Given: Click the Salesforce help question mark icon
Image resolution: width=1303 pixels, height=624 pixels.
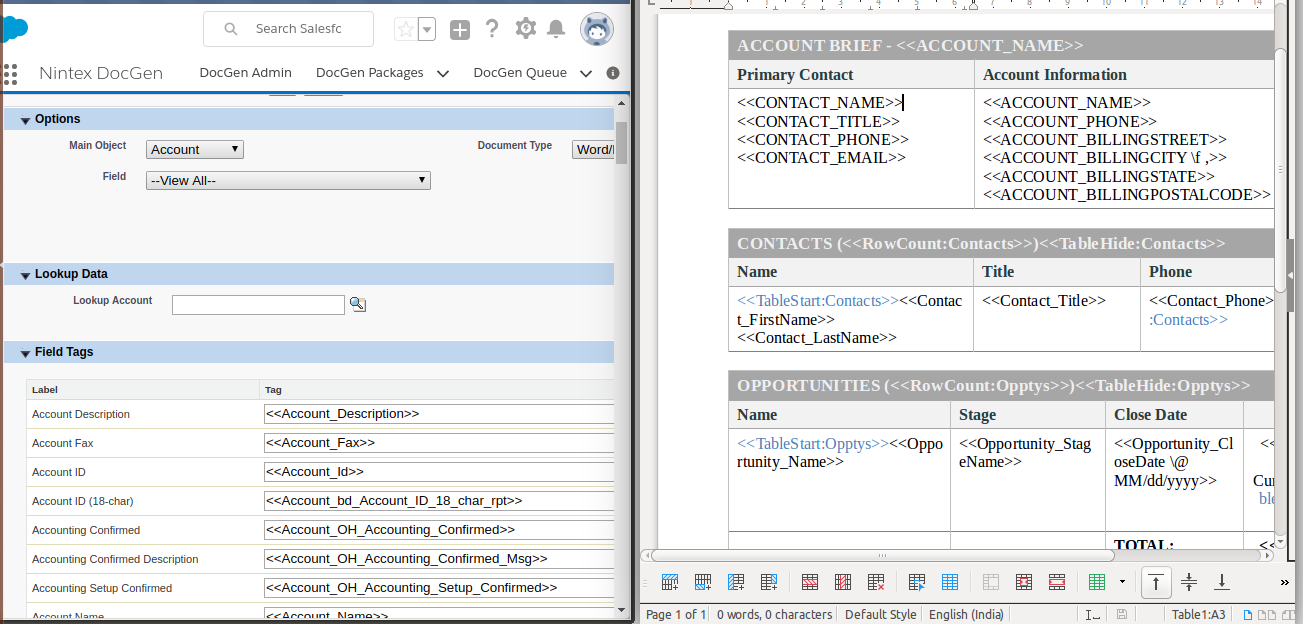Looking at the screenshot, I should coord(492,29).
